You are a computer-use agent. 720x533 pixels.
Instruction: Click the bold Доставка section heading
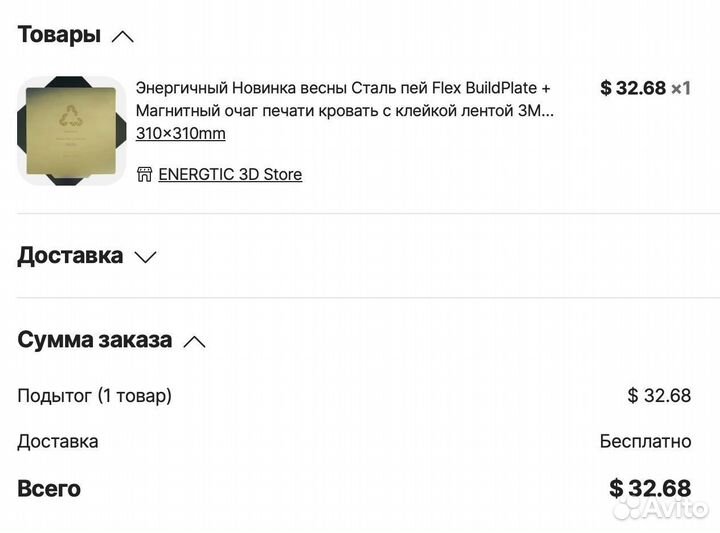pyautogui.click(x=70, y=255)
